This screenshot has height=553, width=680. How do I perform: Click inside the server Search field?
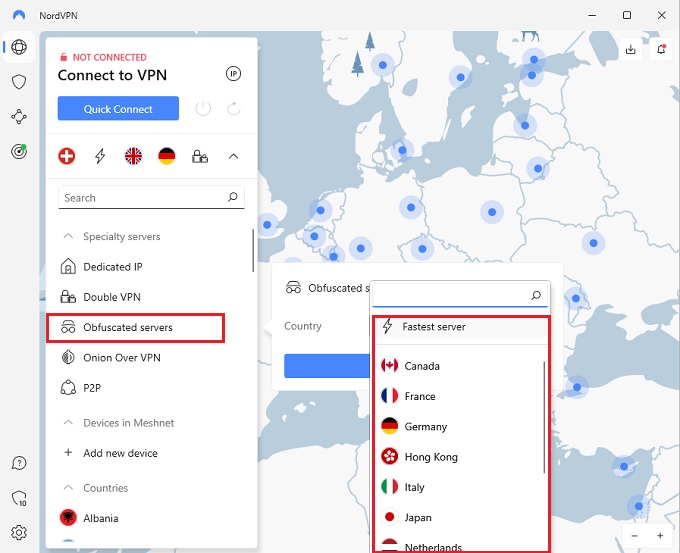[151, 197]
